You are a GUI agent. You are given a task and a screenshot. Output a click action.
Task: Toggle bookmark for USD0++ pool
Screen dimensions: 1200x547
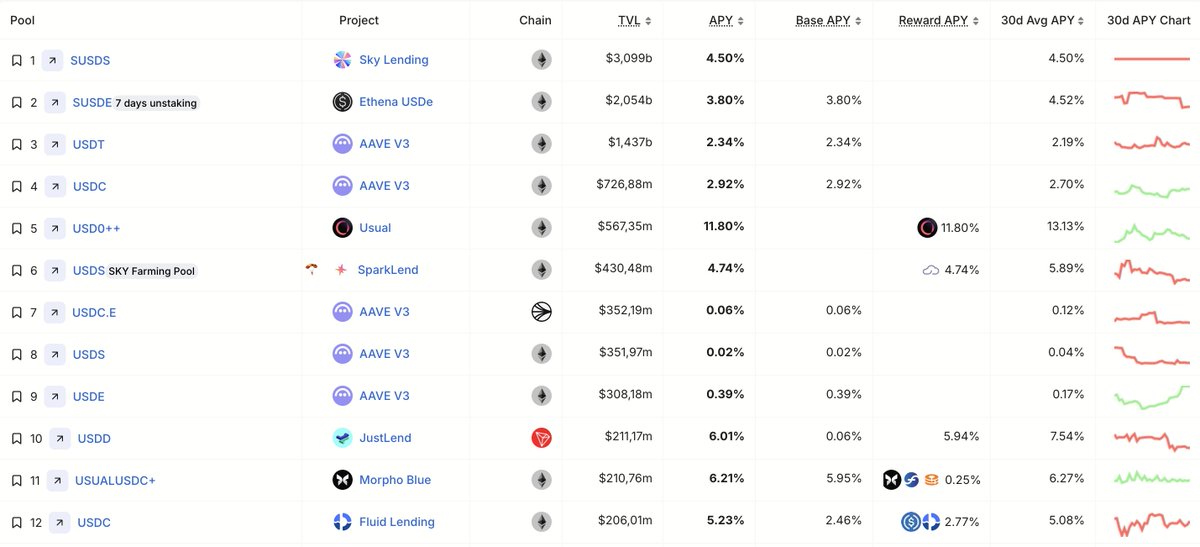click(16, 228)
